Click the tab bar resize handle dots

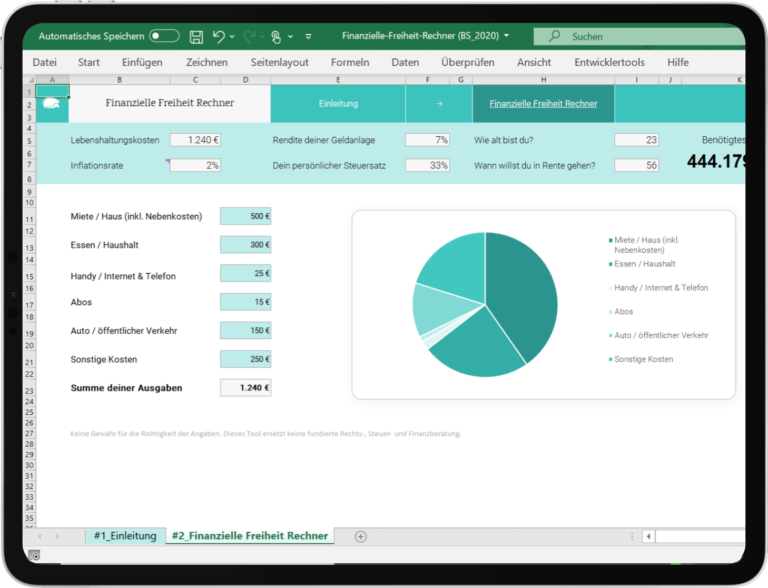(x=632, y=537)
